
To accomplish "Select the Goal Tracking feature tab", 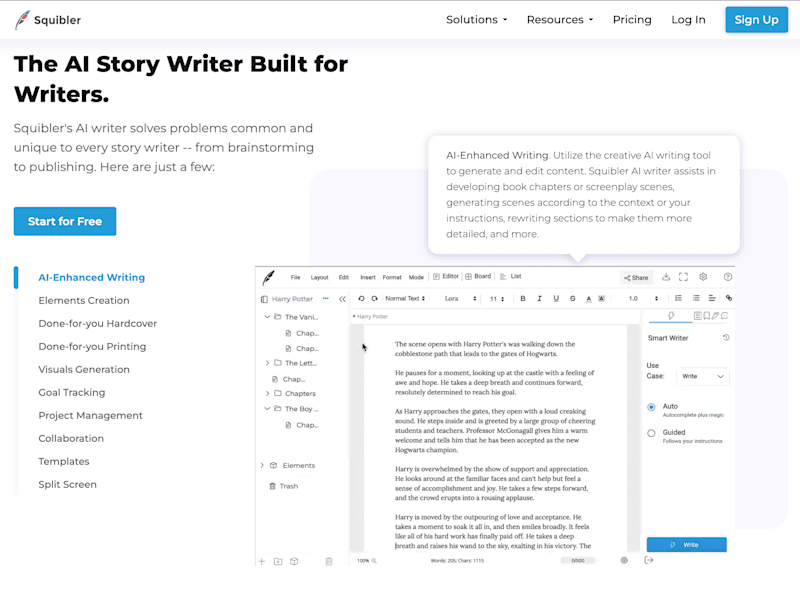I will click(x=71, y=392).
